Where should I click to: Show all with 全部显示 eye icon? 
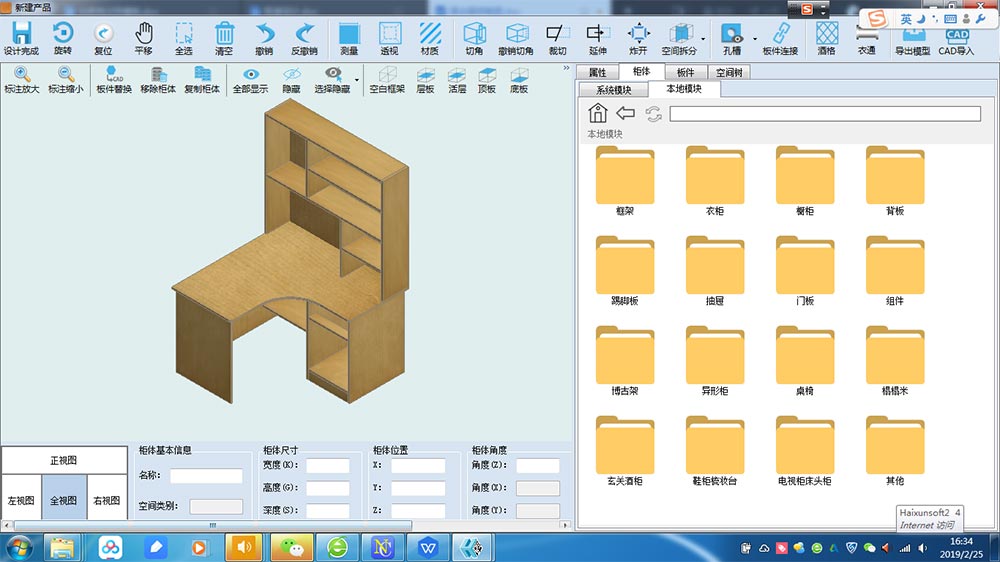pos(251,75)
